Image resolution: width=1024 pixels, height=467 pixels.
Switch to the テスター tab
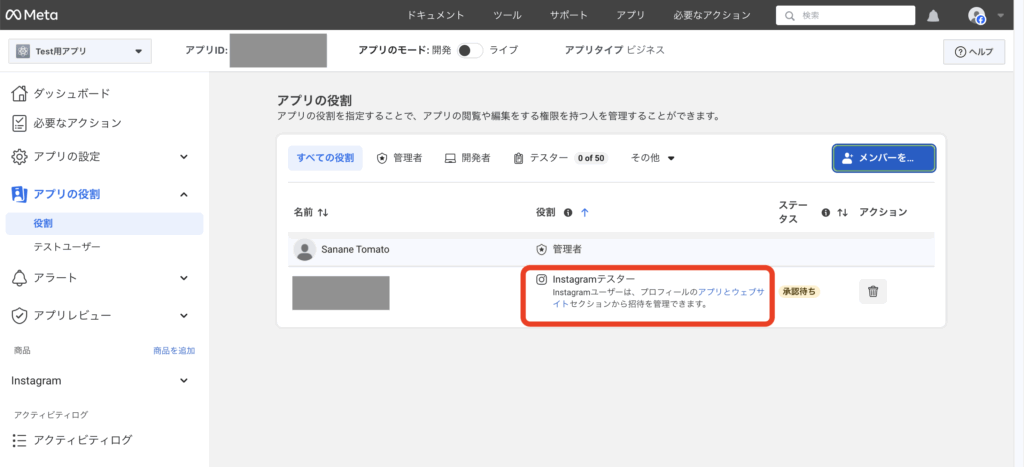click(x=560, y=158)
